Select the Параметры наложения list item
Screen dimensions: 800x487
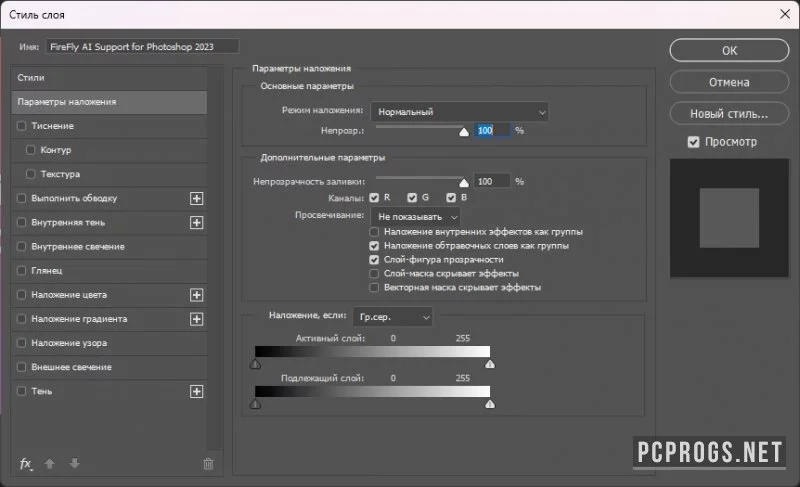pos(109,102)
